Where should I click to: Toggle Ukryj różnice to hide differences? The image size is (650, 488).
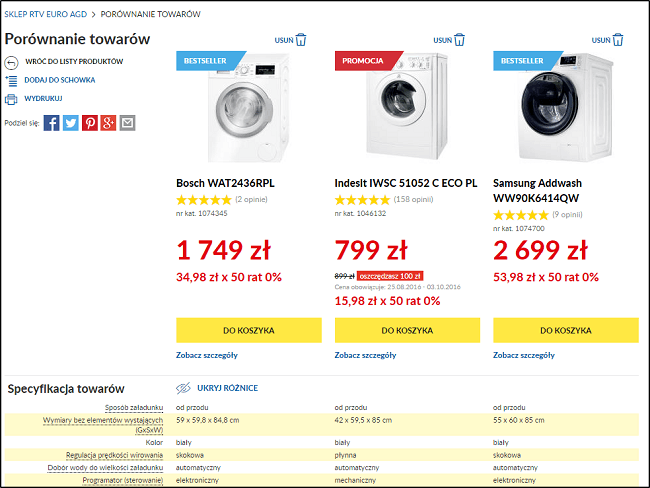point(227,388)
